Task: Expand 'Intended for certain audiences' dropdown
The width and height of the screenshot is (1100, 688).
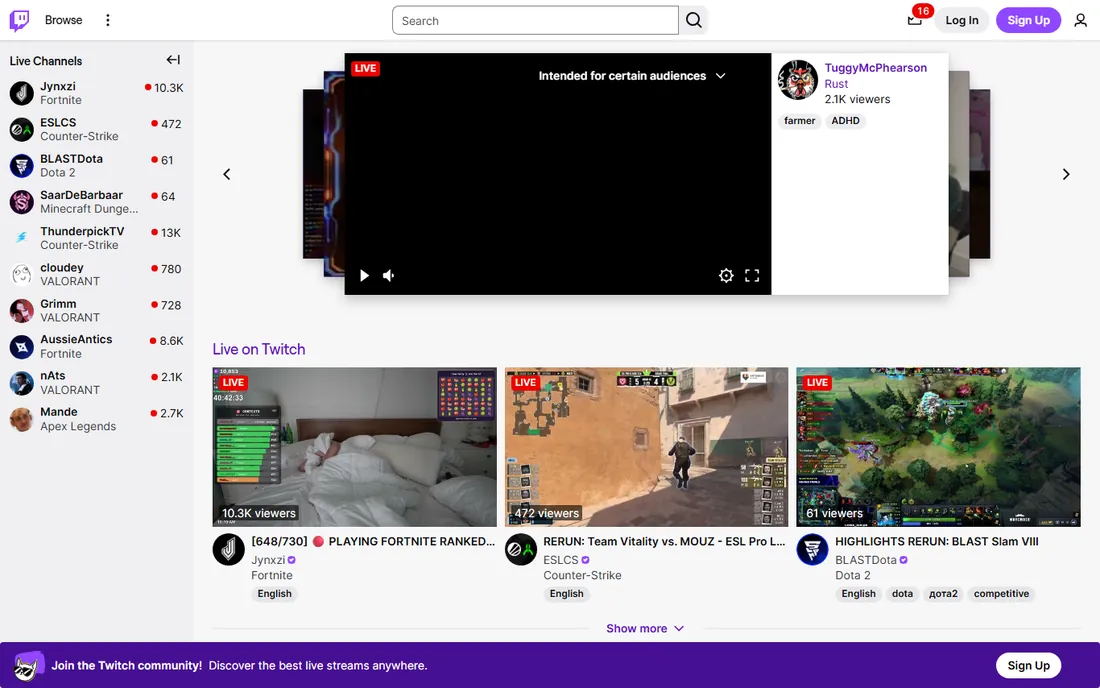Action: [x=632, y=76]
